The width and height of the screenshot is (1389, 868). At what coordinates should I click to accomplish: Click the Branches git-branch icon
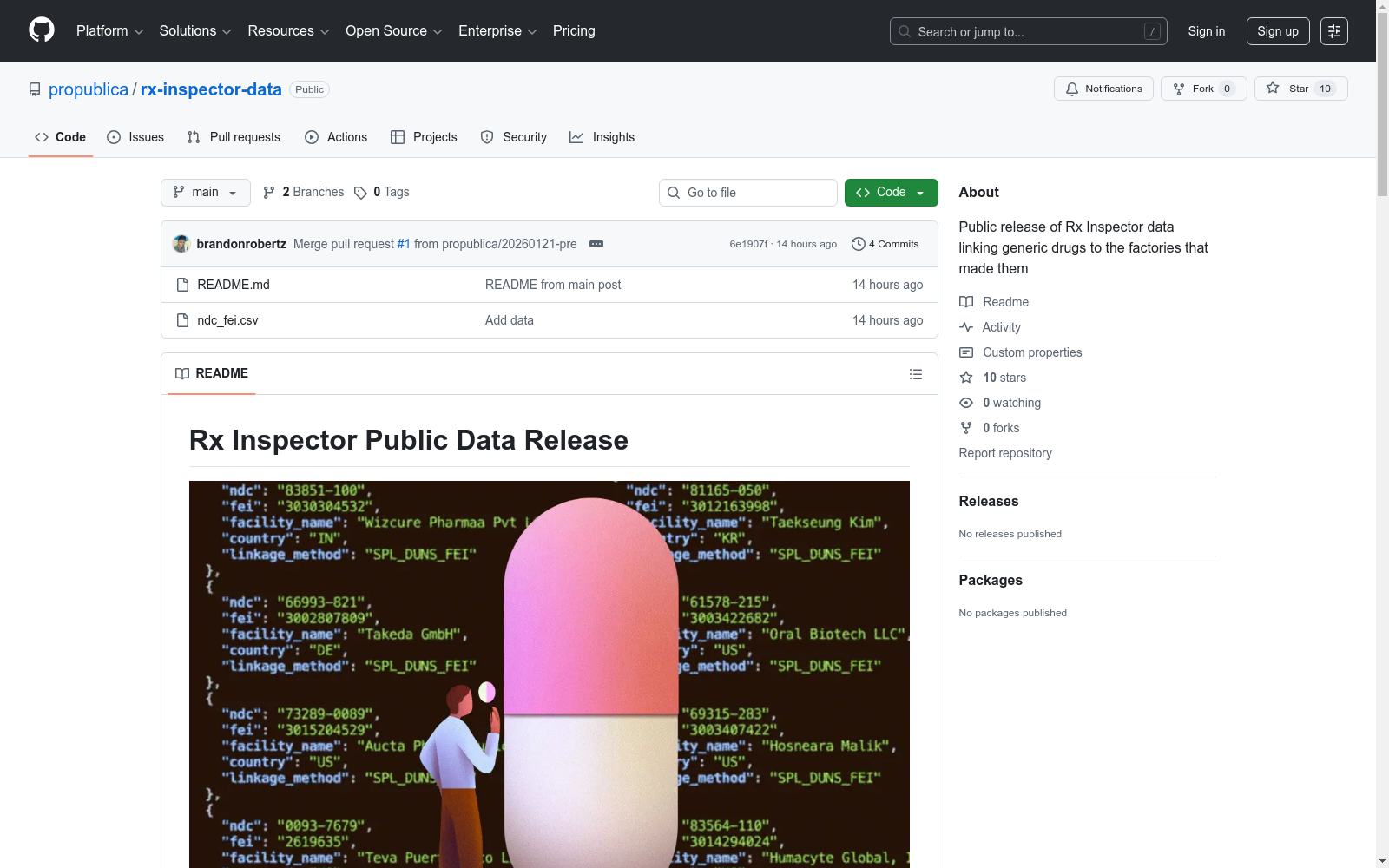point(269,193)
